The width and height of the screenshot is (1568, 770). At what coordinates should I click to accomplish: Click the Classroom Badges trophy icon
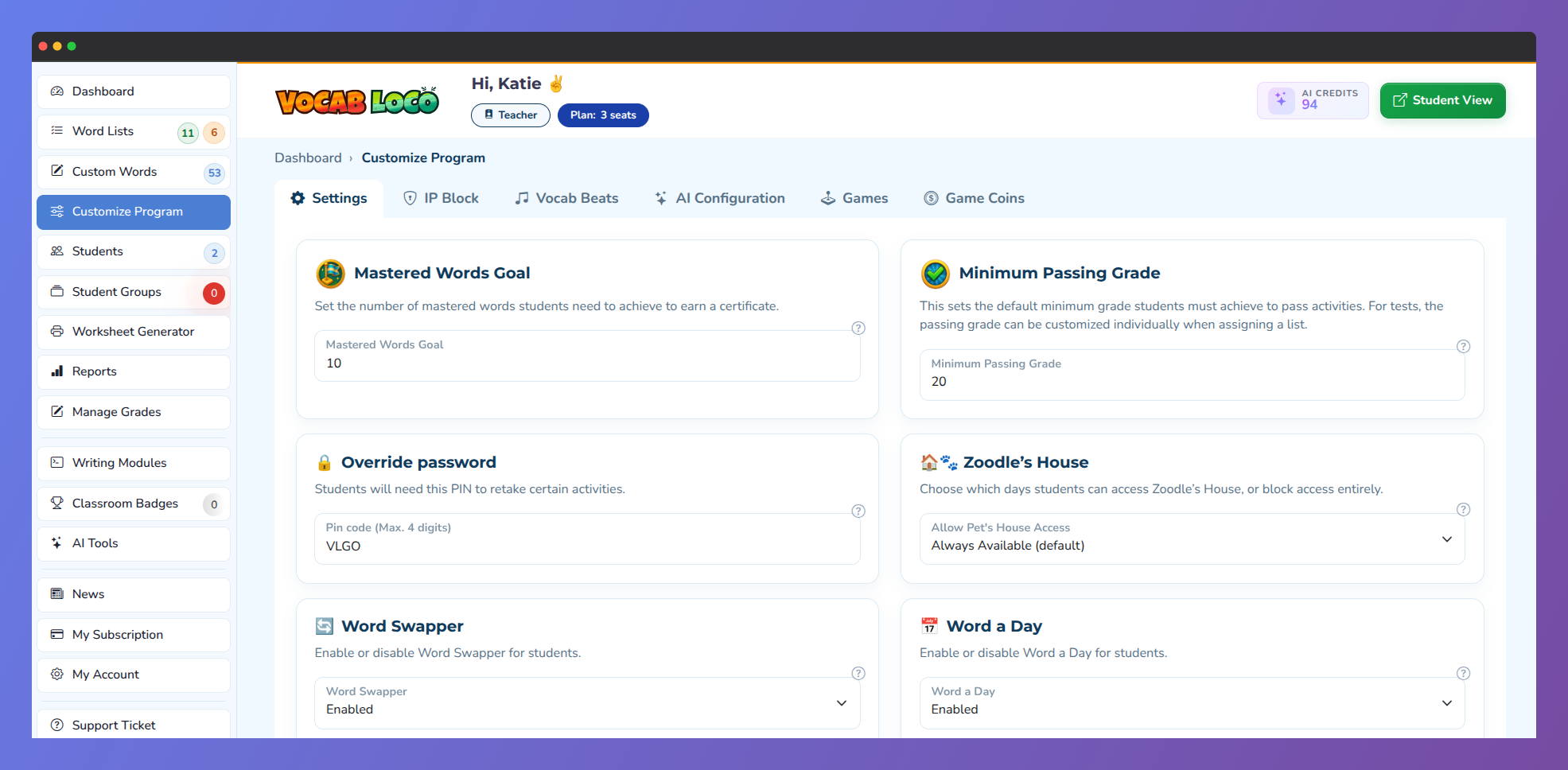point(57,503)
